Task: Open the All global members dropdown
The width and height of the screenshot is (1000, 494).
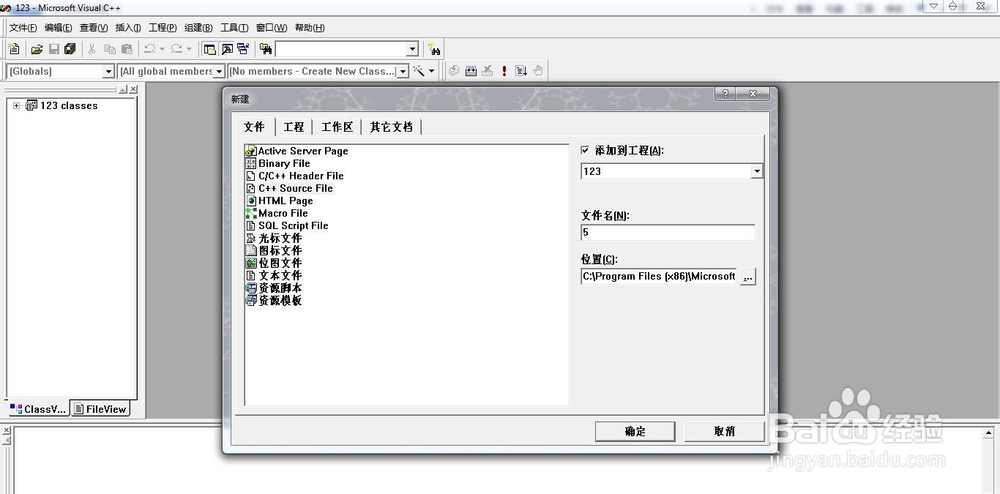Action: [219, 71]
